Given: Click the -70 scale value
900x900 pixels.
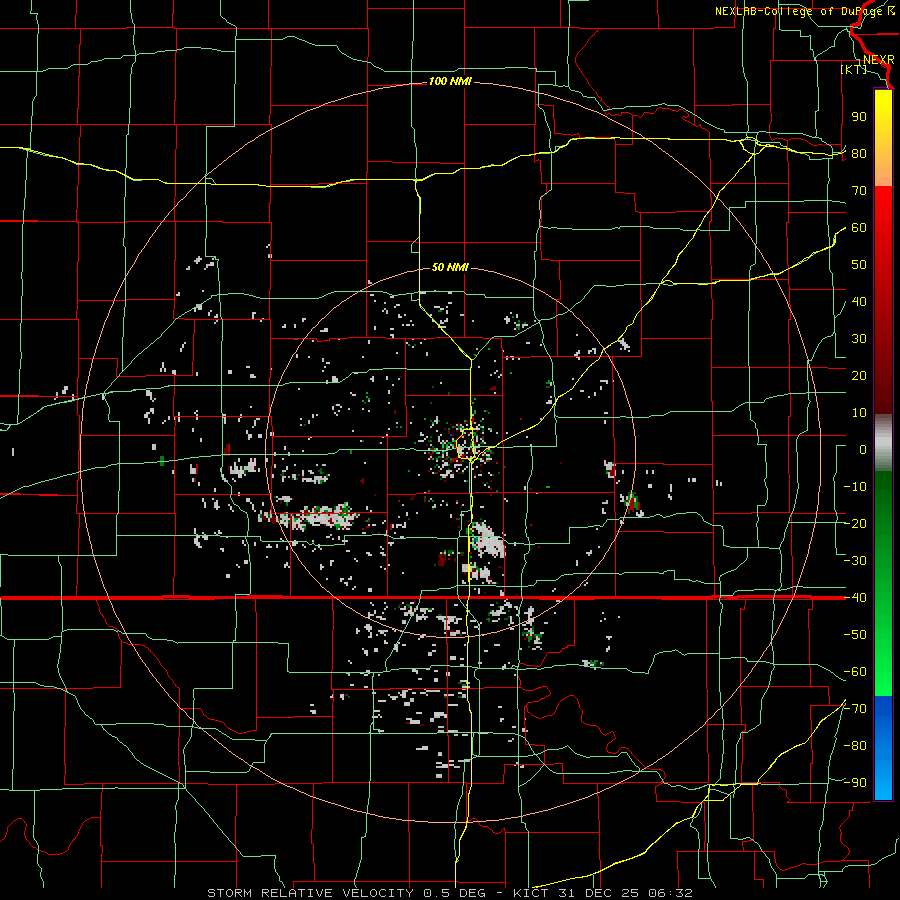Looking at the screenshot, I should pos(855,709).
